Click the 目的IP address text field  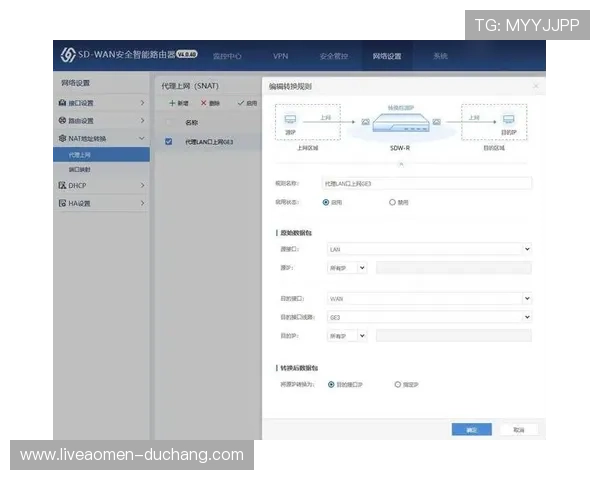[x=454, y=336]
